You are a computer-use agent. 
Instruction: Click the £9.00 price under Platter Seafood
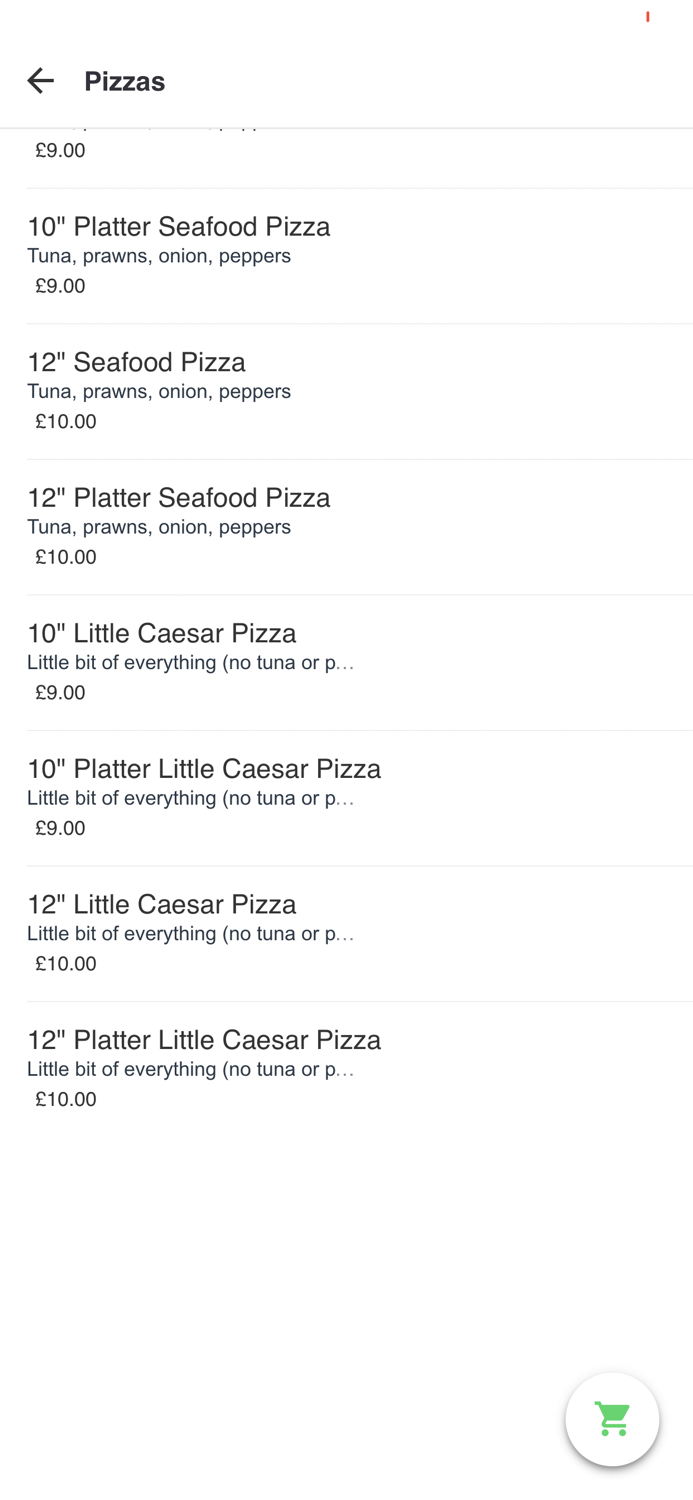(x=56, y=285)
